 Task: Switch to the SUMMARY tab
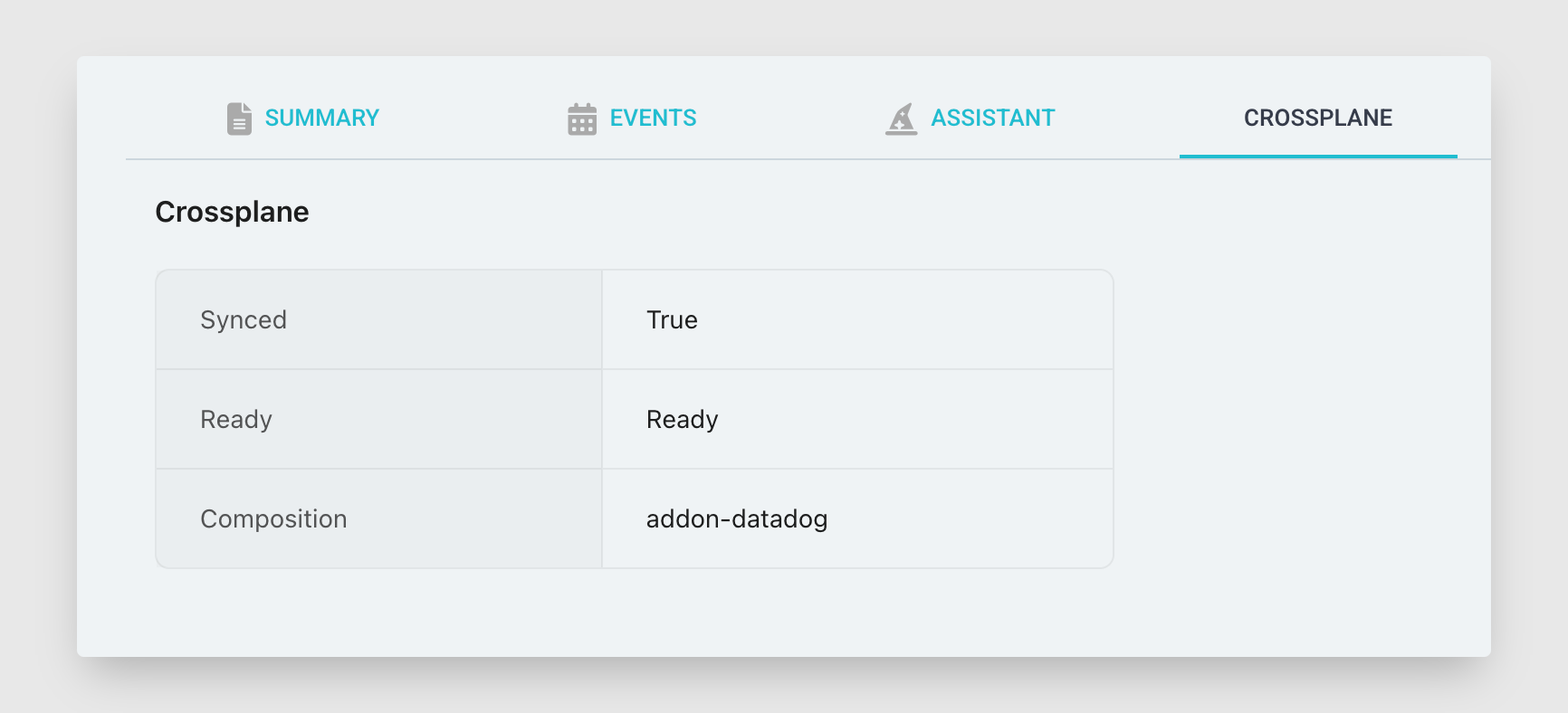[x=302, y=118]
